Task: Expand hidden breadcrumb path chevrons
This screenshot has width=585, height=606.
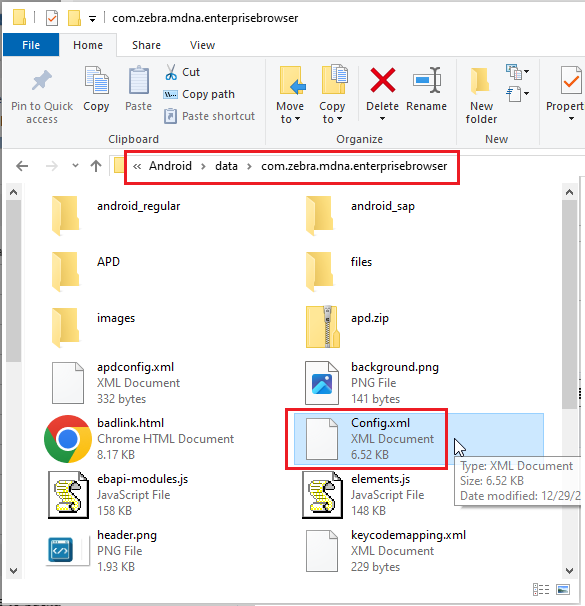Action: coord(137,167)
